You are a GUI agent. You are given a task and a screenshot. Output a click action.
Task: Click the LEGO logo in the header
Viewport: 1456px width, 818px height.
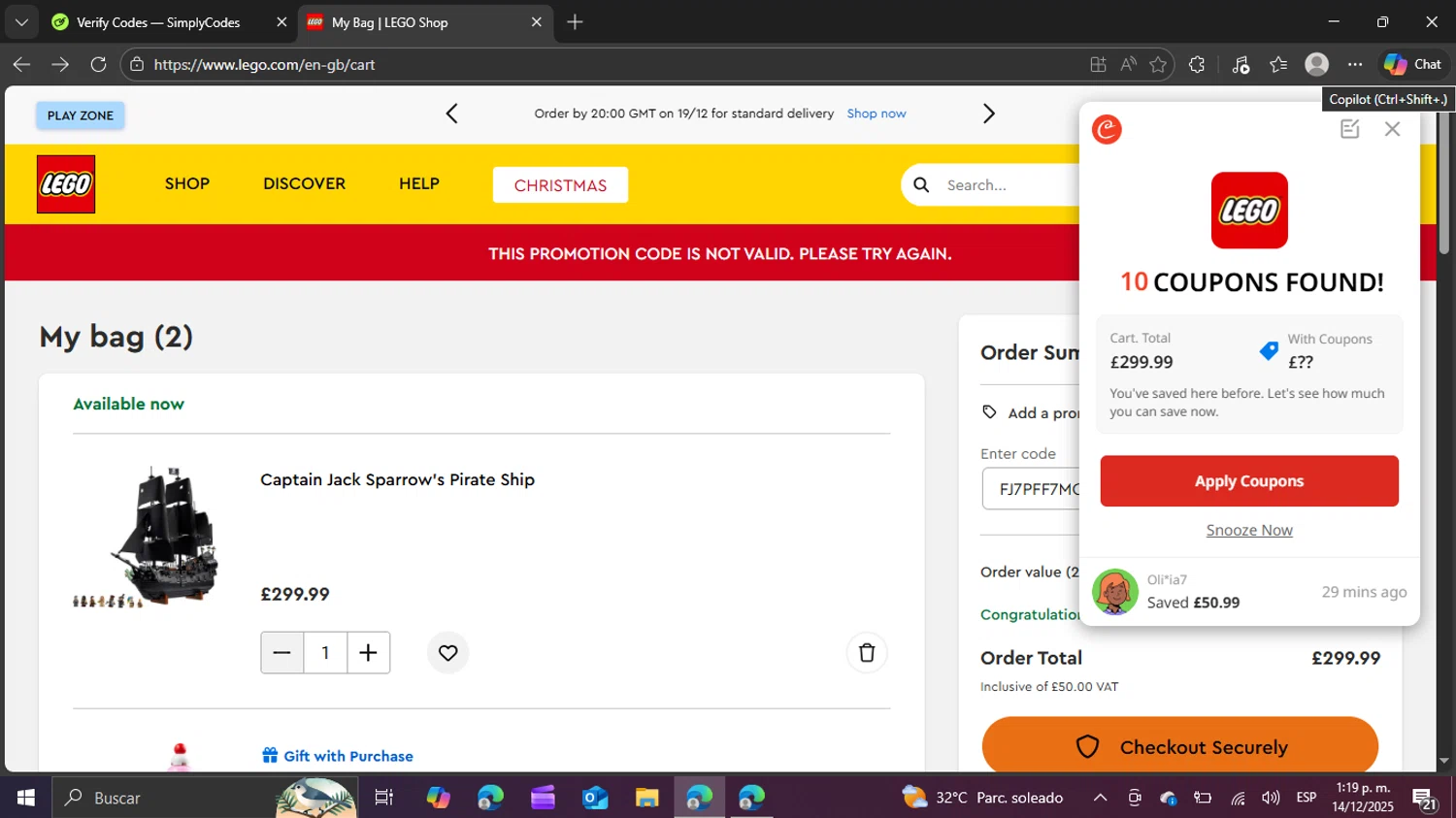[x=66, y=184]
